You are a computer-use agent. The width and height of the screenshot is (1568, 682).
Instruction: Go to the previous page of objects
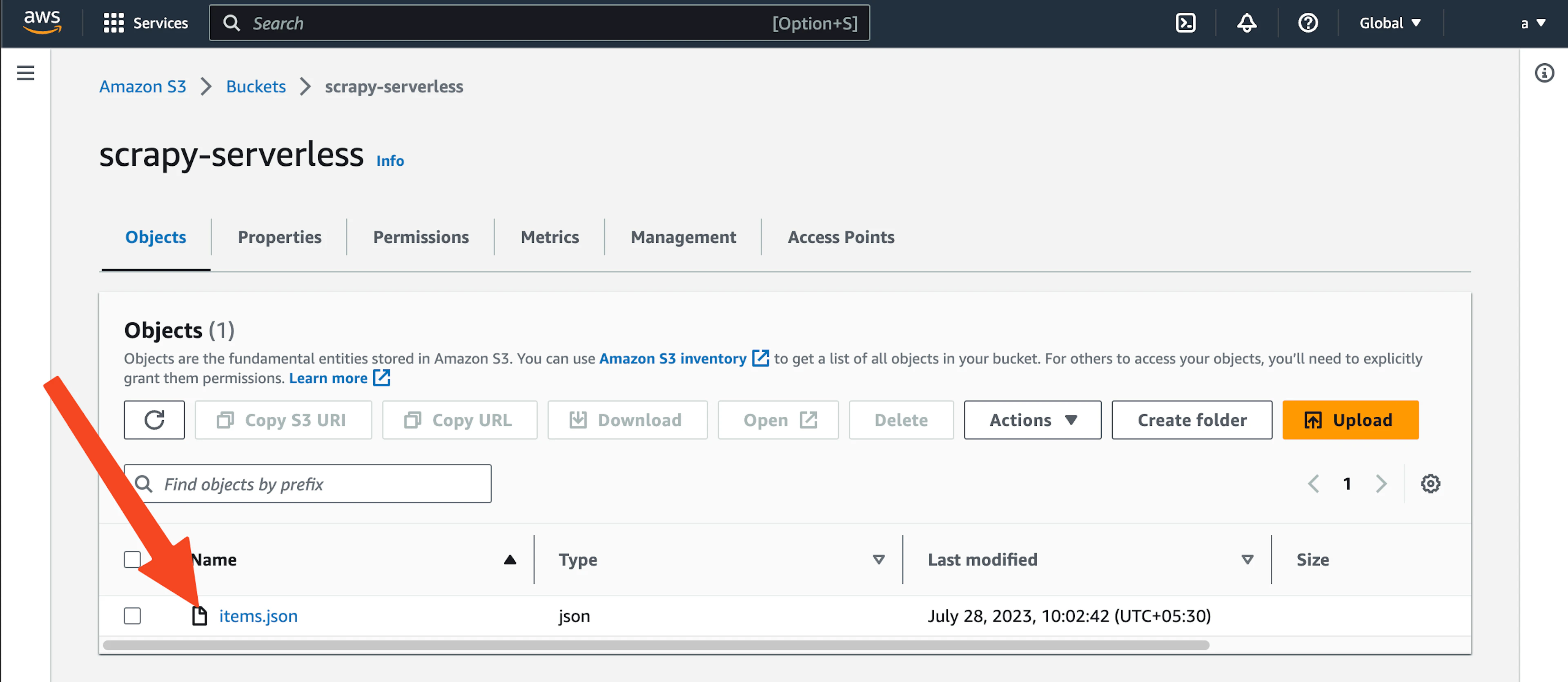[x=1314, y=484]
